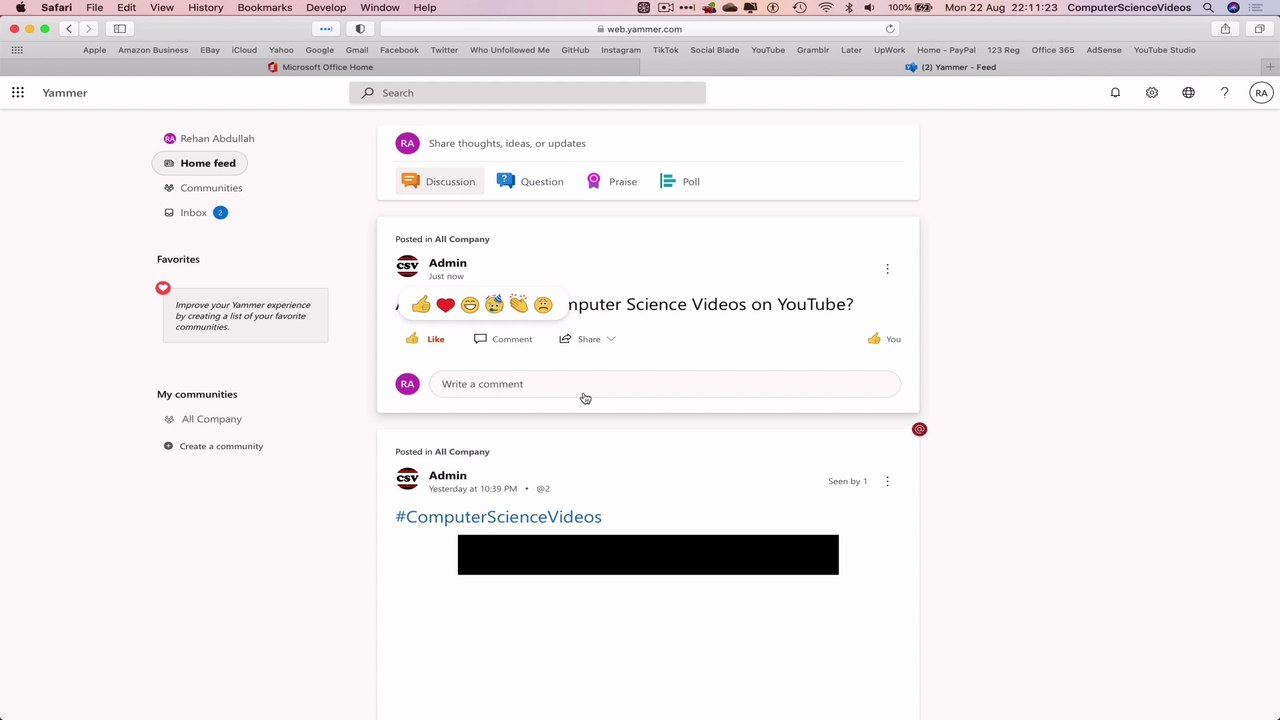Click the red mention badge icon
Viewport: 1280px width, 720px height.
[919, 429]
